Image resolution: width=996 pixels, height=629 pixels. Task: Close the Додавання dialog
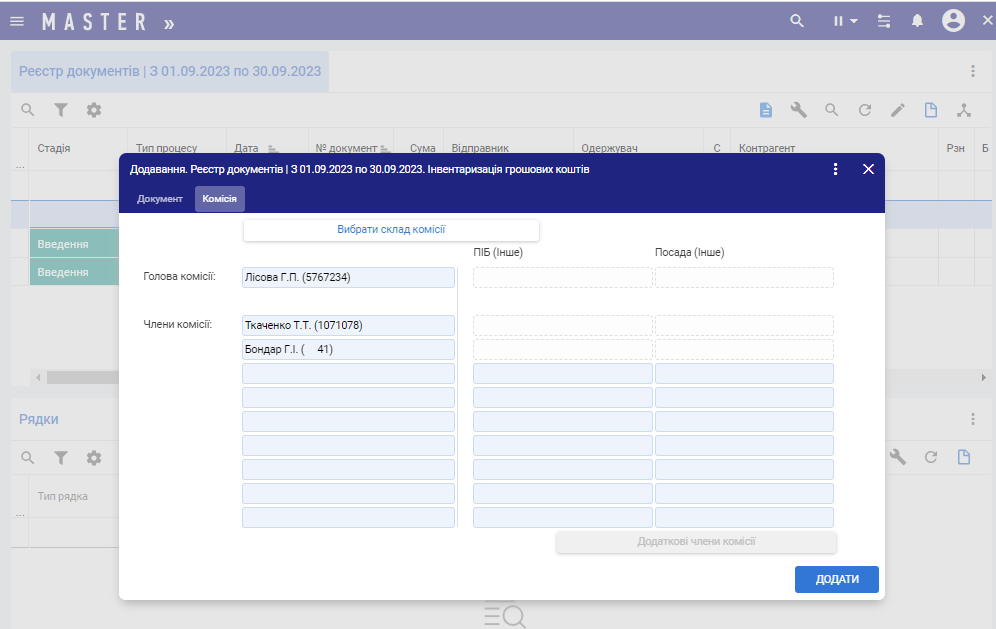click(x=868, y=169)
